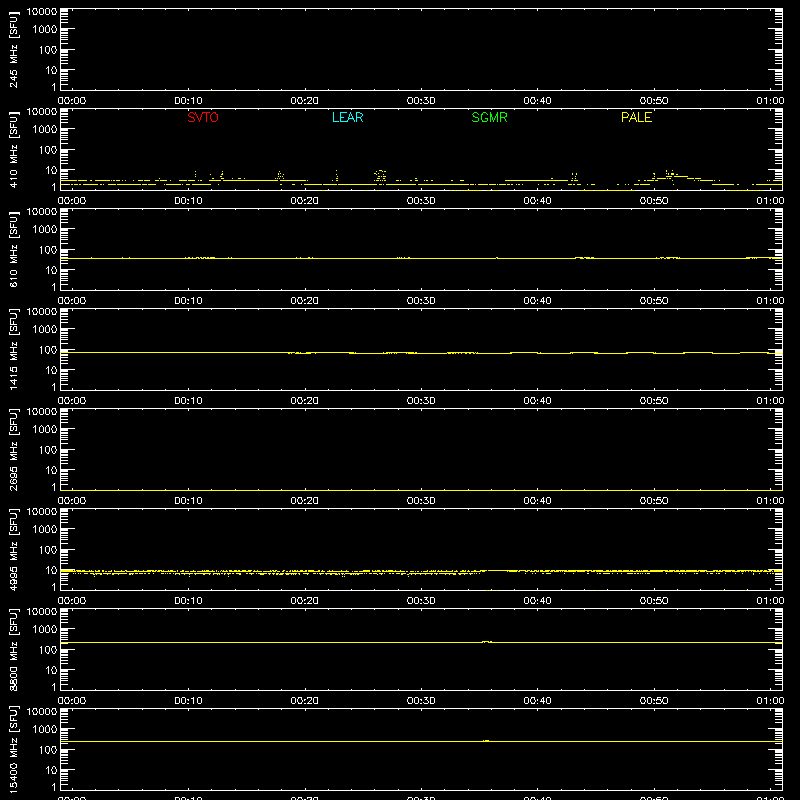Select the yellow PALE station label
Viewport: 800px width, 800px height.
[636, 117]
